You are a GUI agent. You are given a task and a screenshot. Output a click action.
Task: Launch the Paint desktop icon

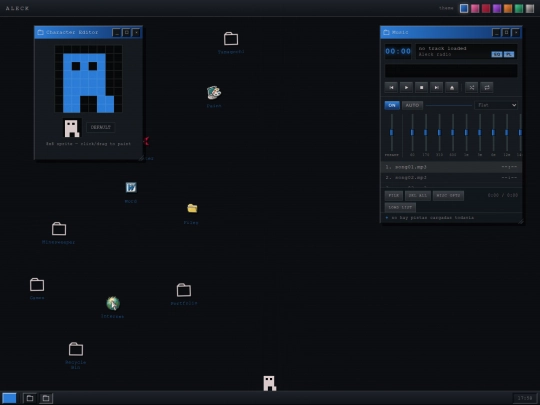pyautogui.click(x=214, y=93)
